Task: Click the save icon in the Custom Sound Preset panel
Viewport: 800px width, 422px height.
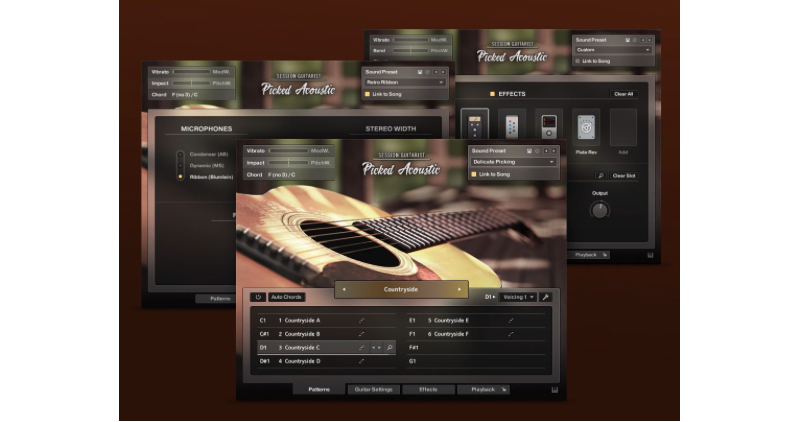Action: tap(628, 40)
